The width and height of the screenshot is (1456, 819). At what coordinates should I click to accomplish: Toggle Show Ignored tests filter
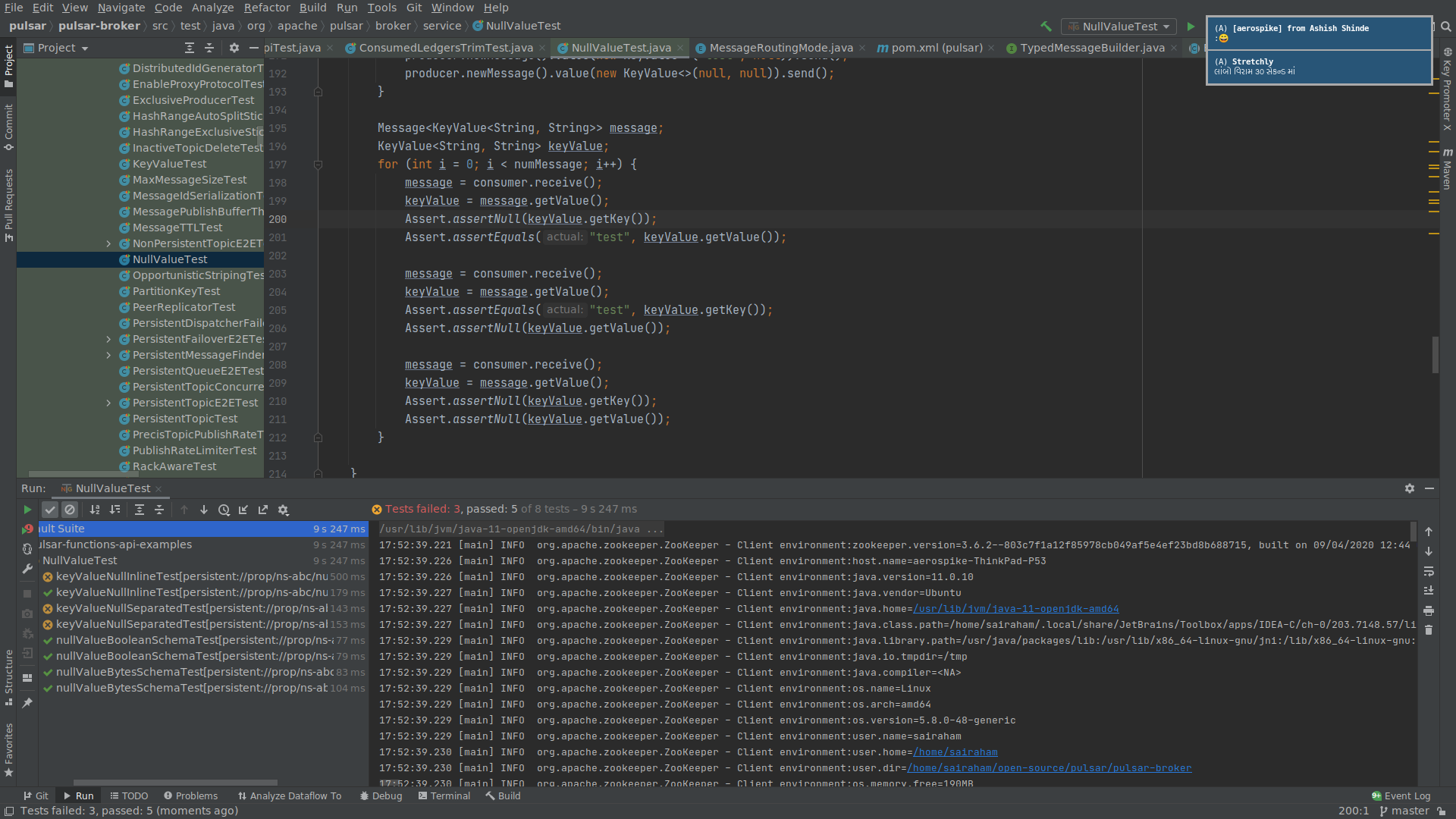pyautogui.click(x=70, y=510)
